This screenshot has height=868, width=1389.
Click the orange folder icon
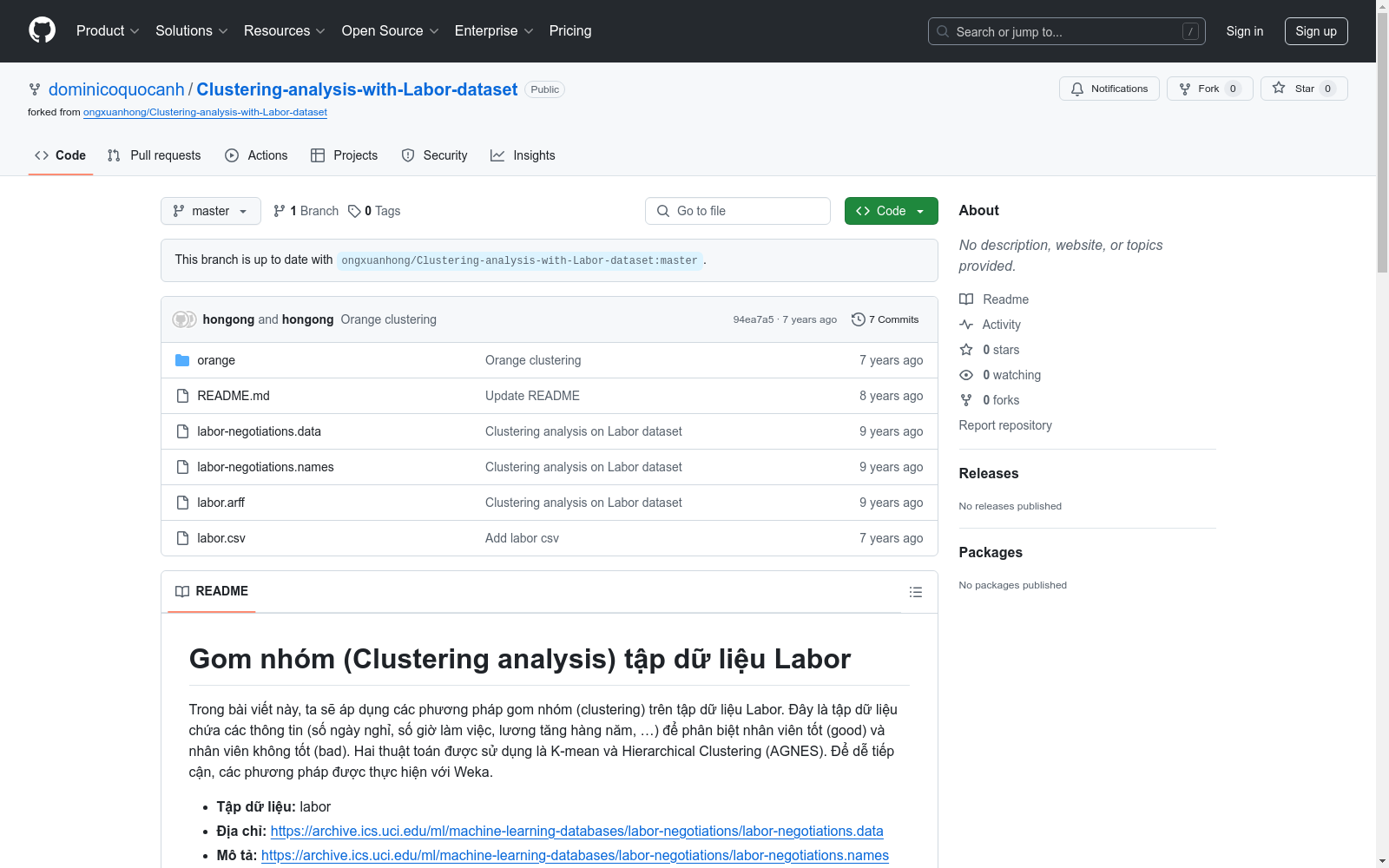pos(182,360)
